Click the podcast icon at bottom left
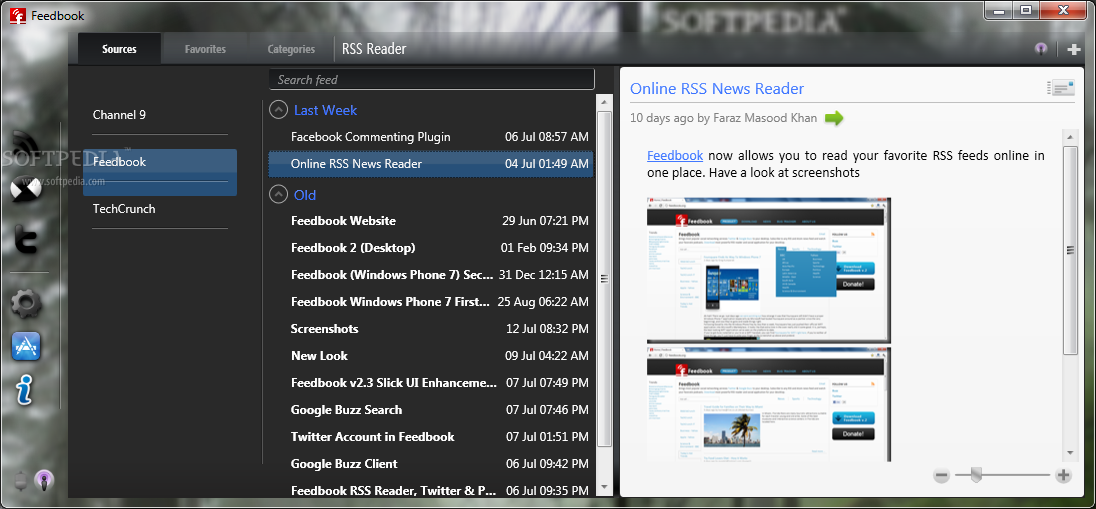 pyautogui.click(x=44, y=480)
